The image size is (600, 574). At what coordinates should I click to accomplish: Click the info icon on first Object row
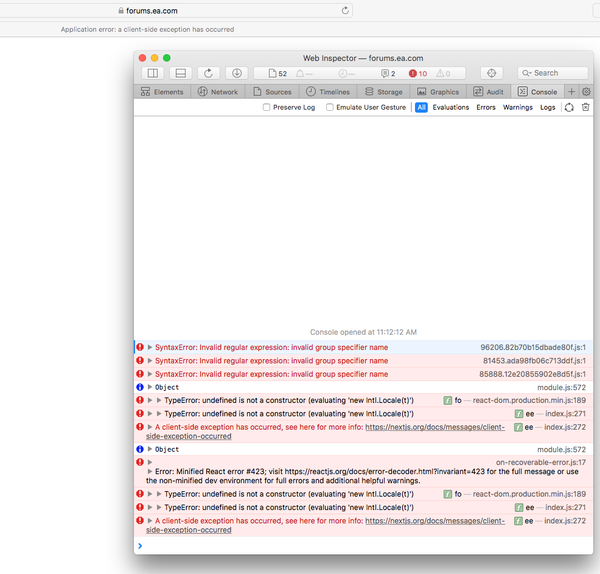[x=140, y=387]
